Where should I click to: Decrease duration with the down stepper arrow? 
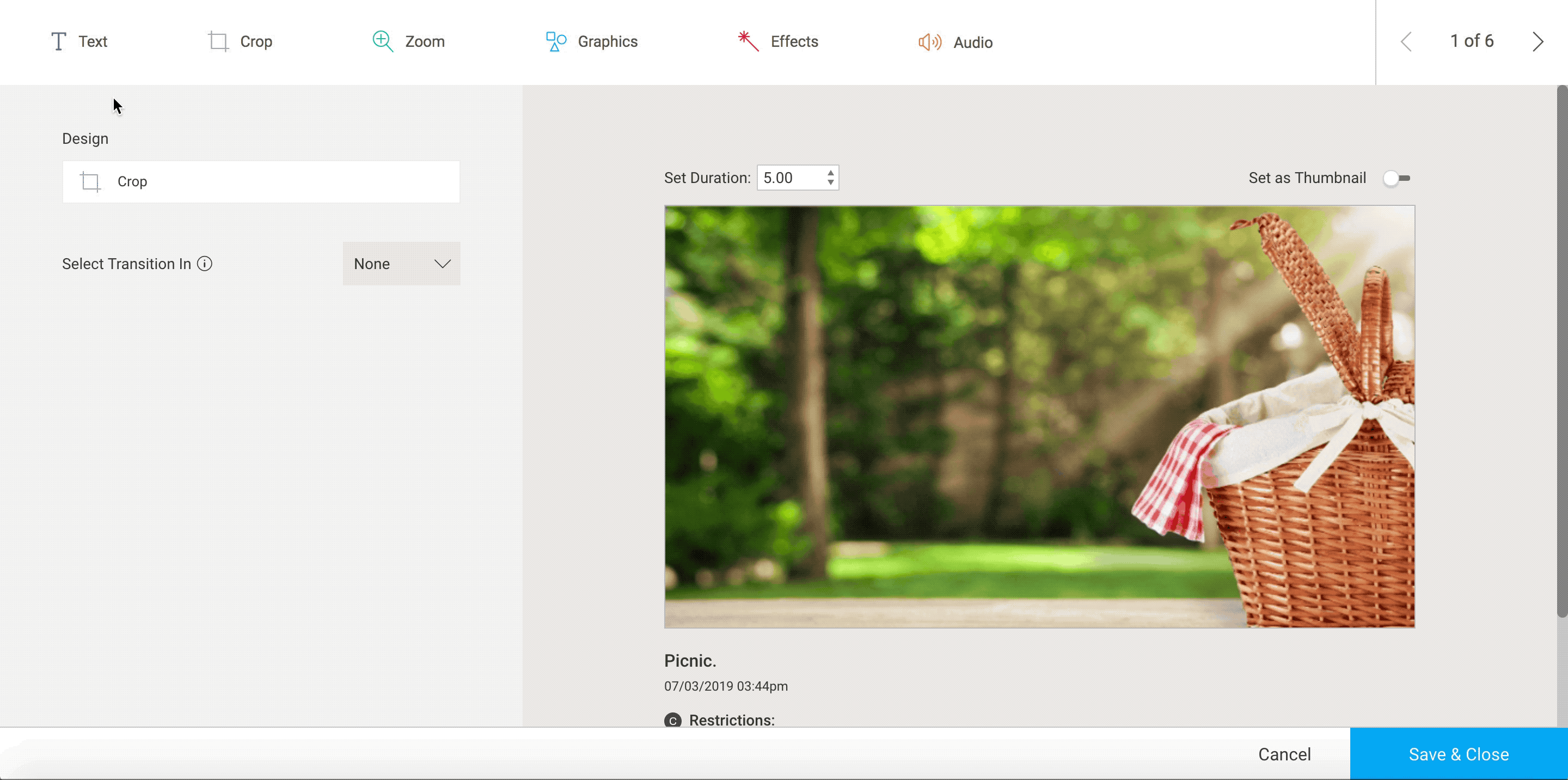[830, 182]
